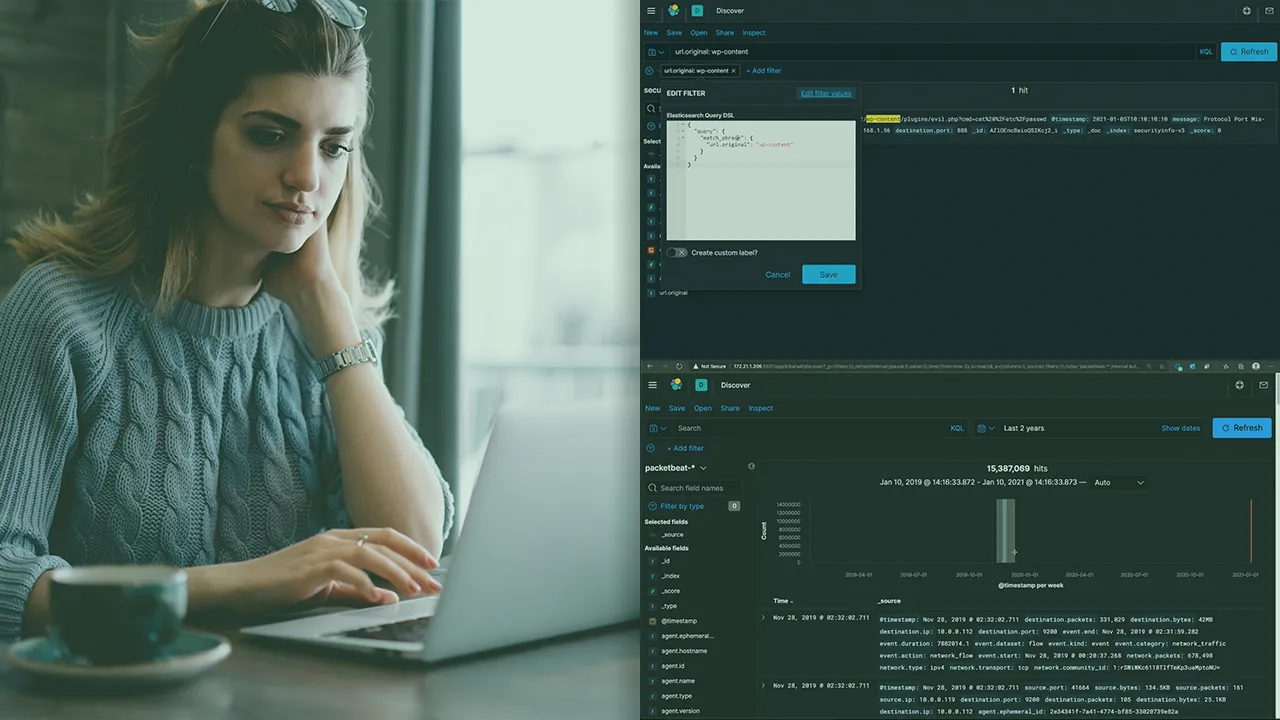Select _source in Selected fields
This screenshot has height=720, width=1280.
pos(672,535)
